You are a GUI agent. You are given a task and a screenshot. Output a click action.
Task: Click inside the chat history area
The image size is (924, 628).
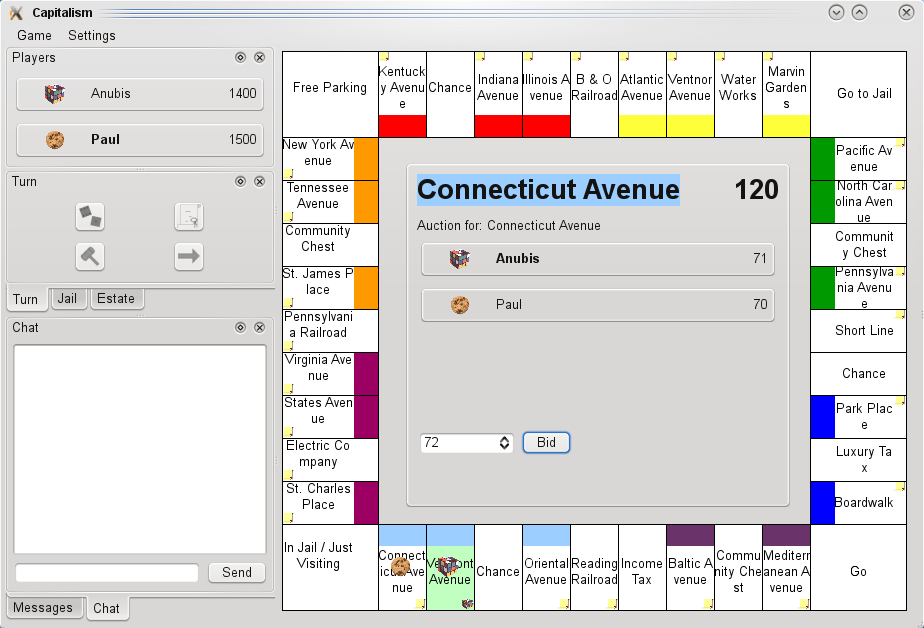click(x=140, y=449)
